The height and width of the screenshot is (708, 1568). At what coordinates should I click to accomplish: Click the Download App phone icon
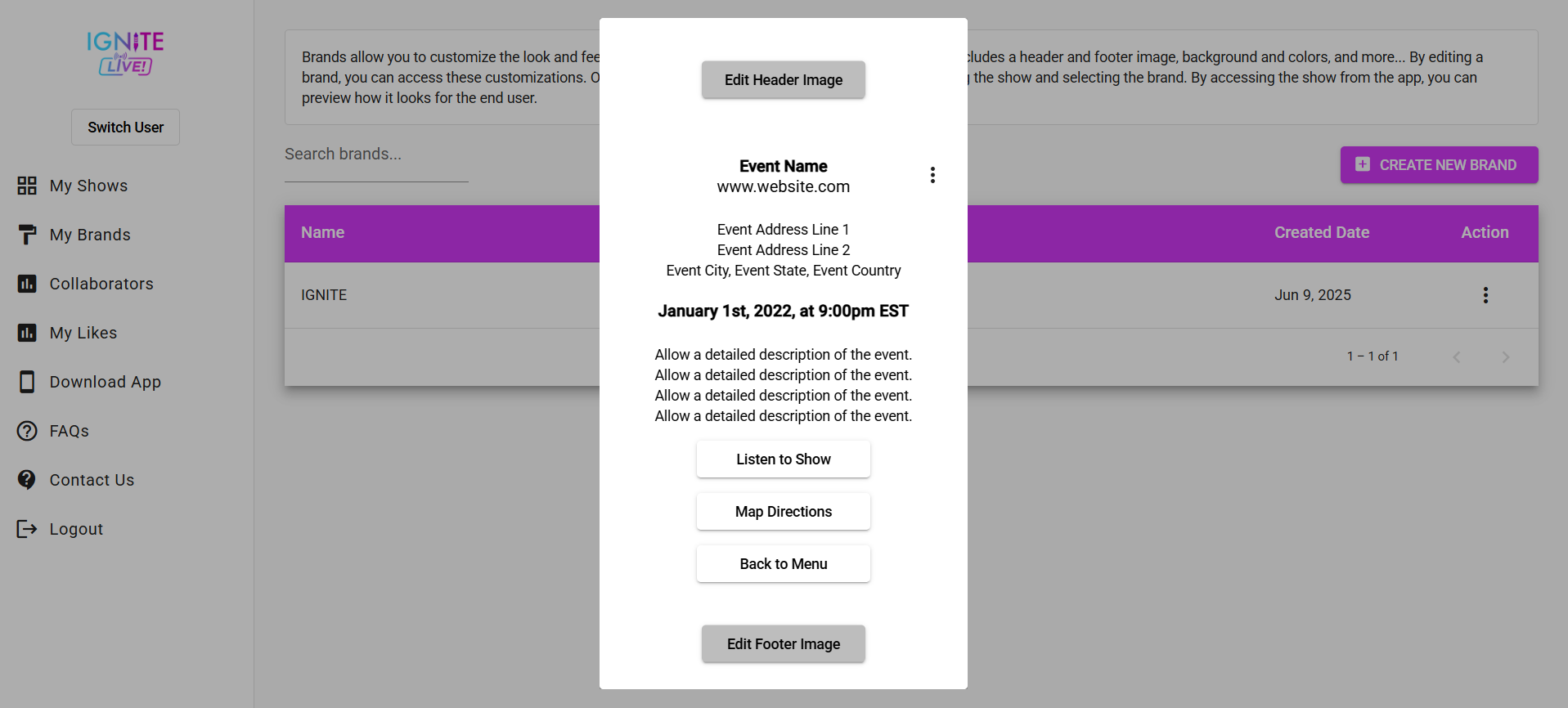pos(27,382)
